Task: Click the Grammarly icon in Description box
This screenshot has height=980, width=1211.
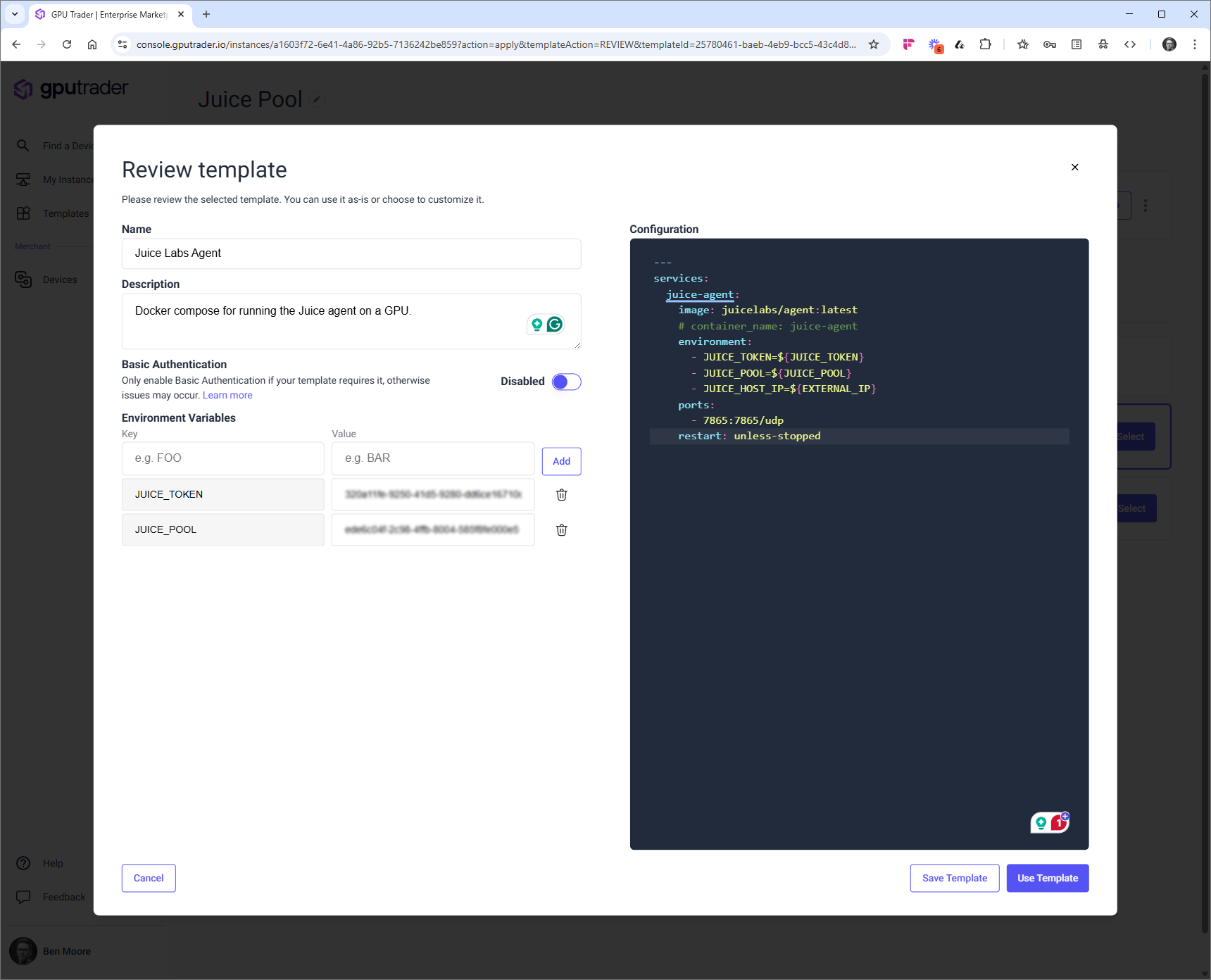Action: tap(555, 324)
